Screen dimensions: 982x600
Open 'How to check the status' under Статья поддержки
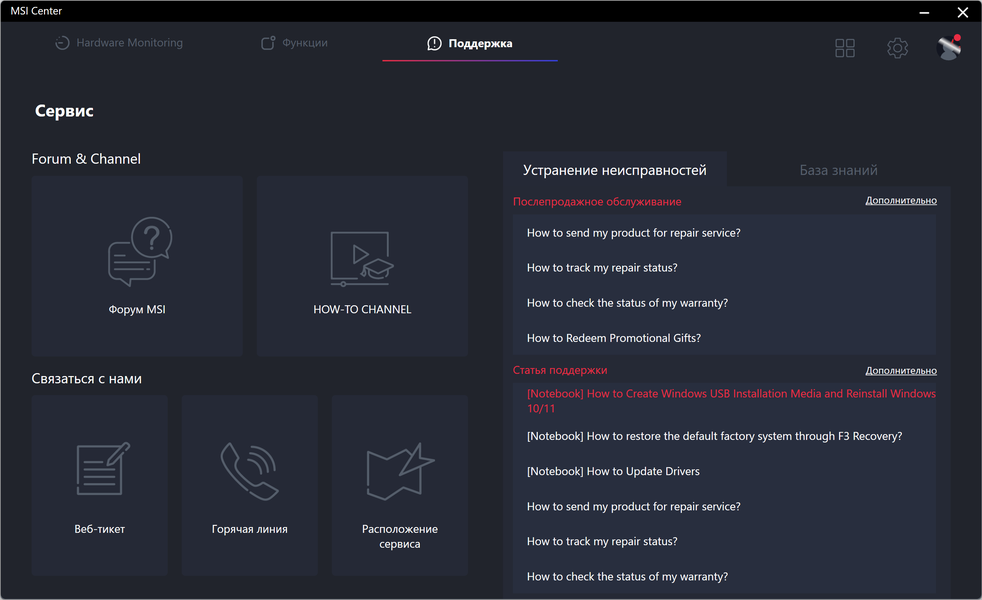[x=627, y=577]
